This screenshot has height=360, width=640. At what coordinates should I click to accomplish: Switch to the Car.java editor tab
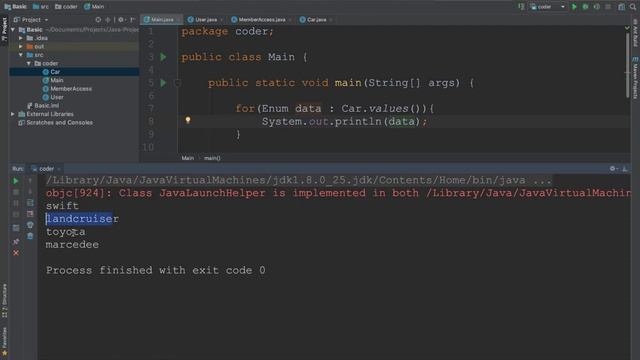tap(316, 20)
